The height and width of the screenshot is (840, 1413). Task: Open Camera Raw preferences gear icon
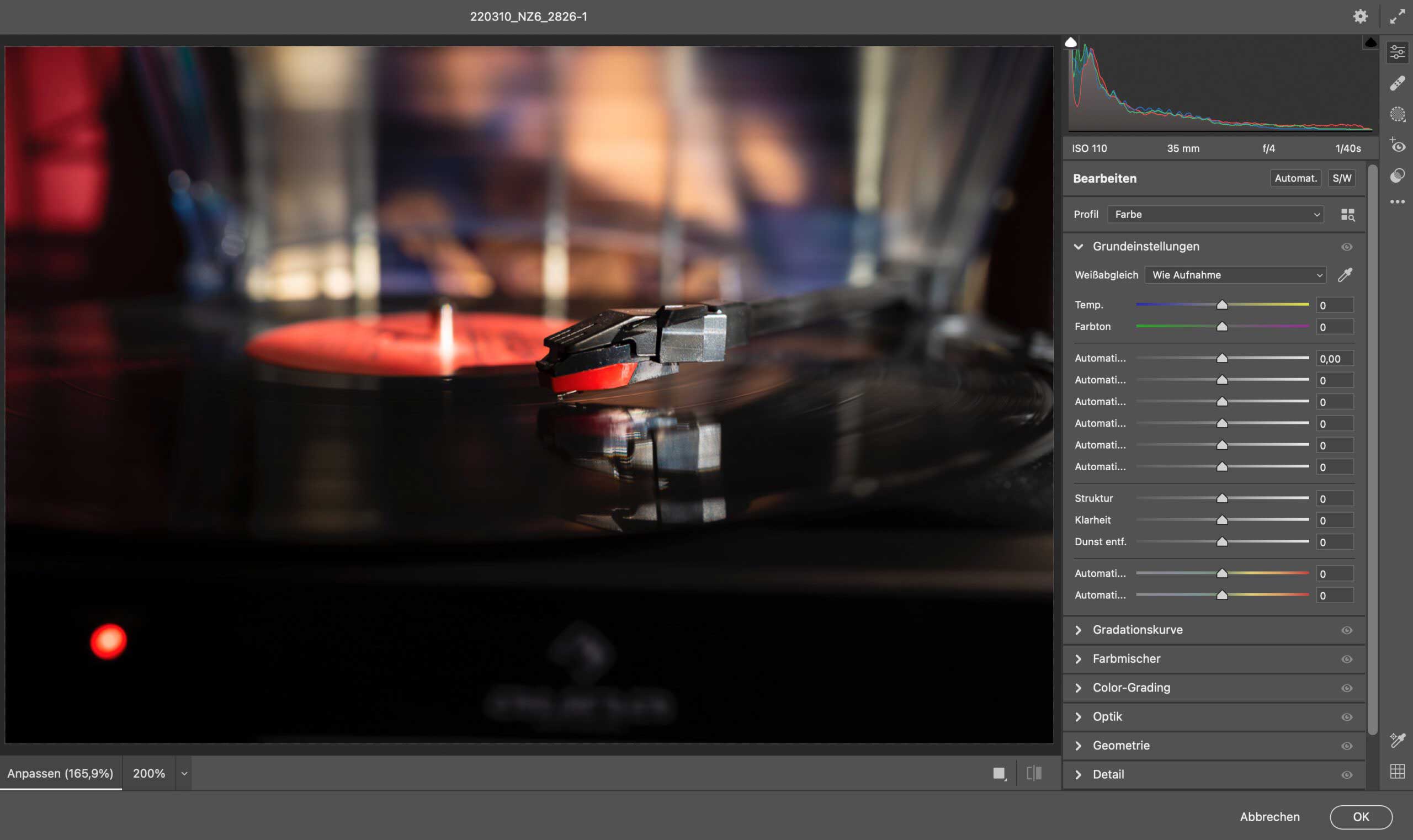(x=1360, y=17)
